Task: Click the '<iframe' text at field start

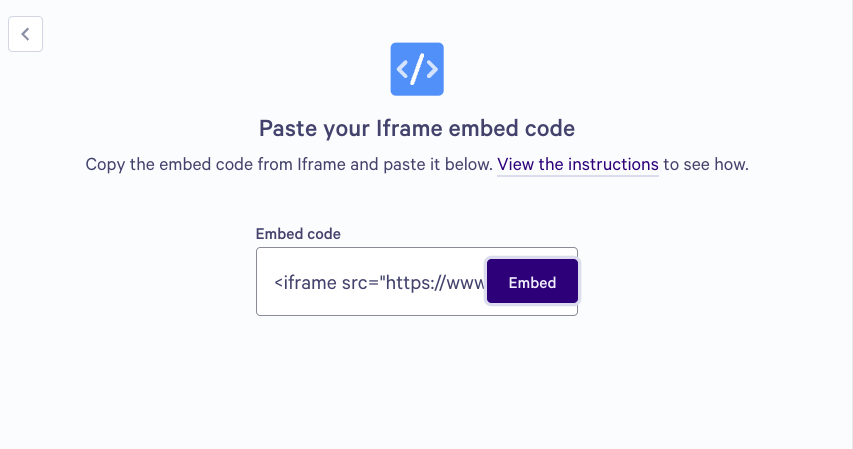Action: pos(305,282)
